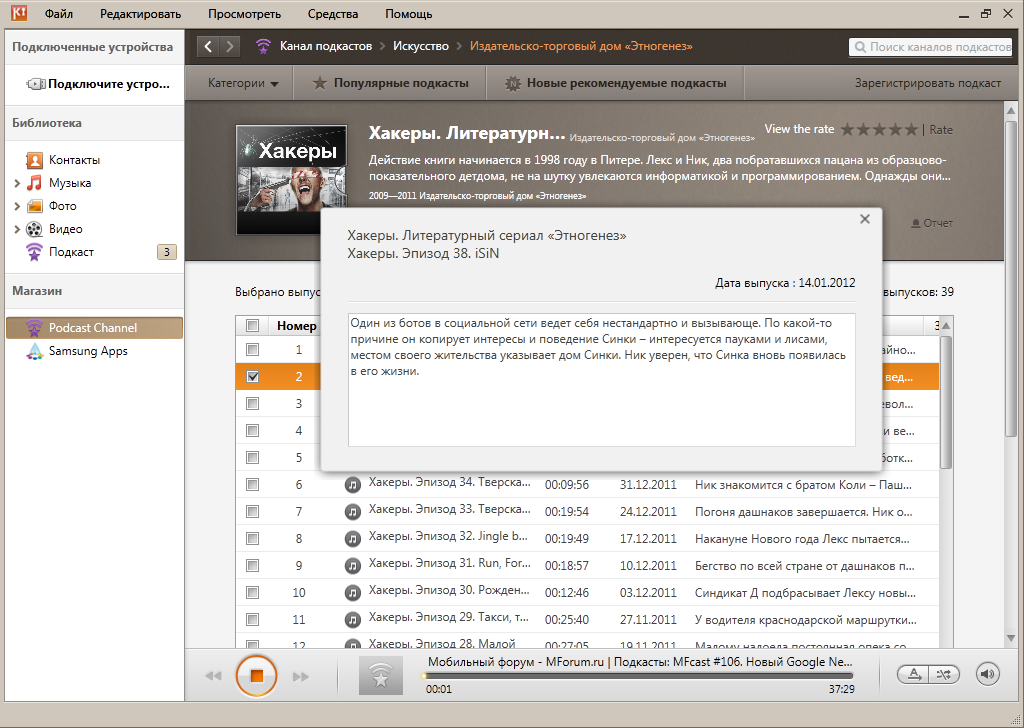Click the Видео film reel icon
The height and width of the screenshot is (728, 1024).
[34, 229]
